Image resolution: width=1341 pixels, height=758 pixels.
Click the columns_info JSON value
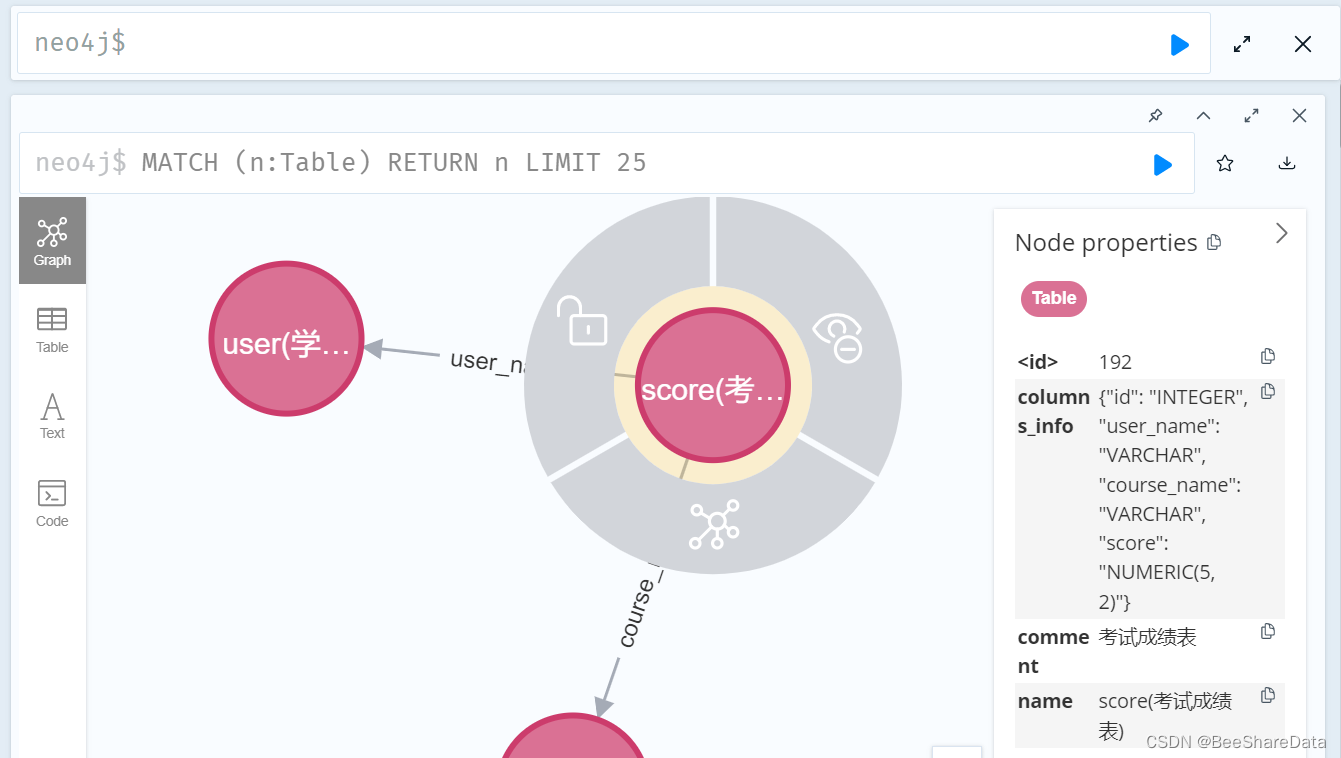click(x=1174, y=499)
